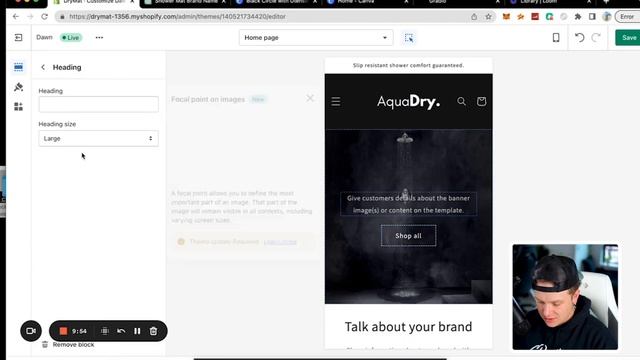Select the Drymat Customize browser tab
Viewport: 640px width, 360px height.
(93, 2)
